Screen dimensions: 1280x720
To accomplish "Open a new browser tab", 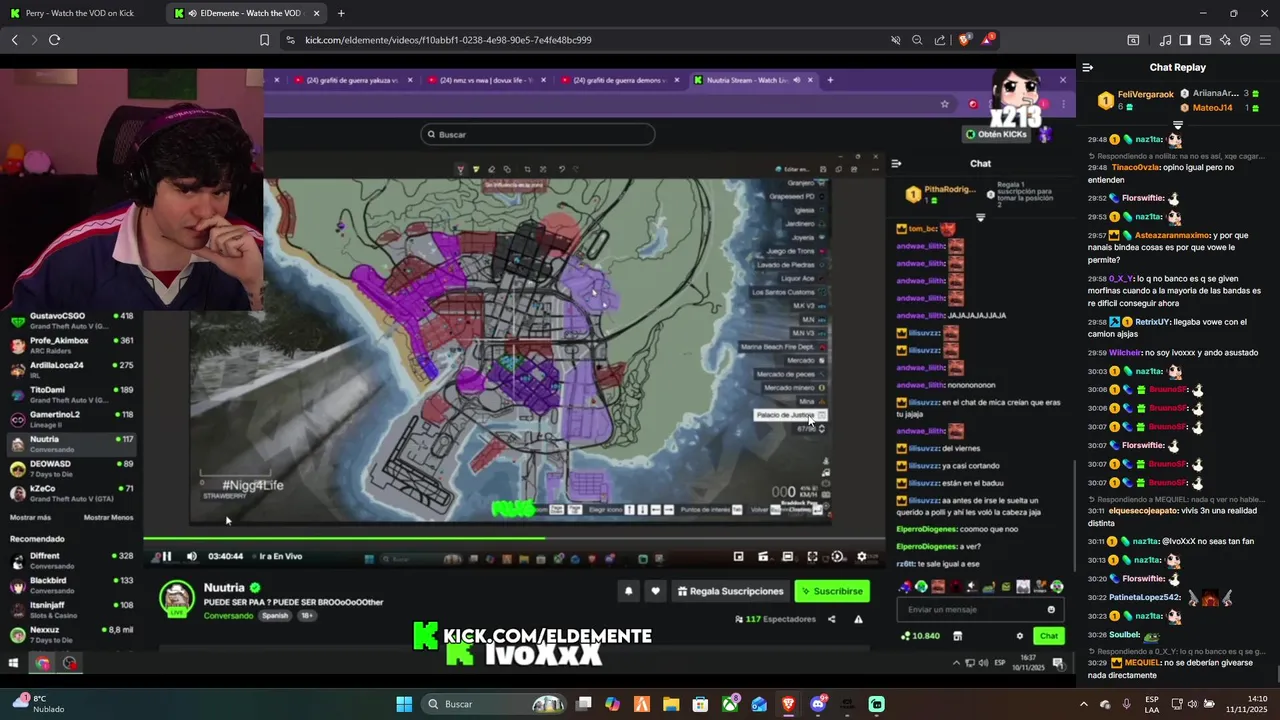I will click(341, 13).
